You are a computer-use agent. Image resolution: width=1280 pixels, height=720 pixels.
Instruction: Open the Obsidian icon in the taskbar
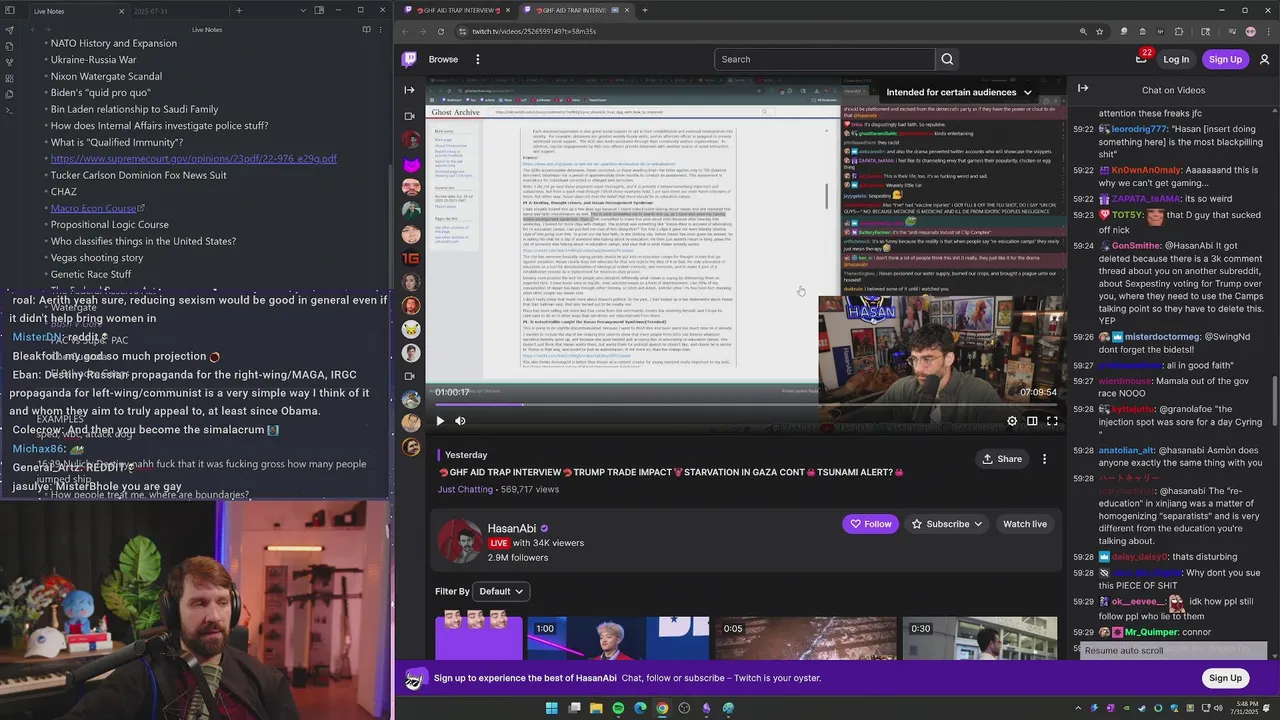point(706,708)
